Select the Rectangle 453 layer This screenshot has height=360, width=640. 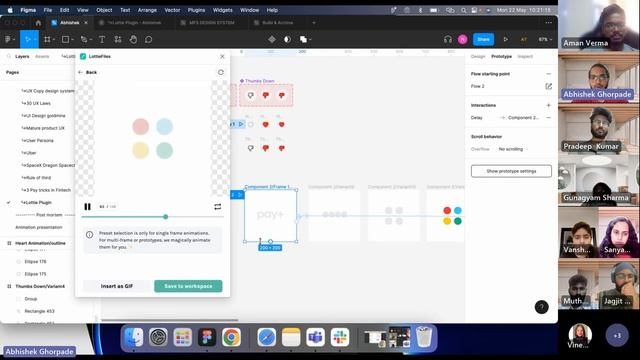39,311
